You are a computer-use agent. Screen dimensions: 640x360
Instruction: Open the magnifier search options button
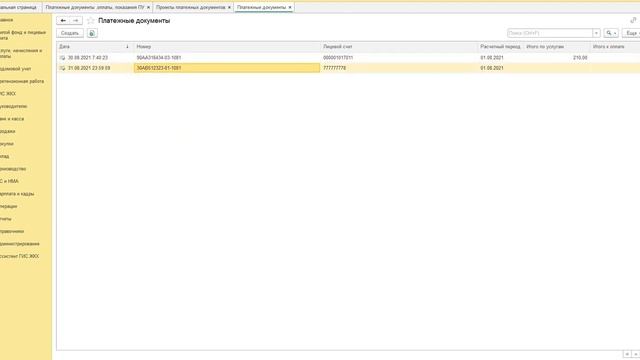coord(611,33)
